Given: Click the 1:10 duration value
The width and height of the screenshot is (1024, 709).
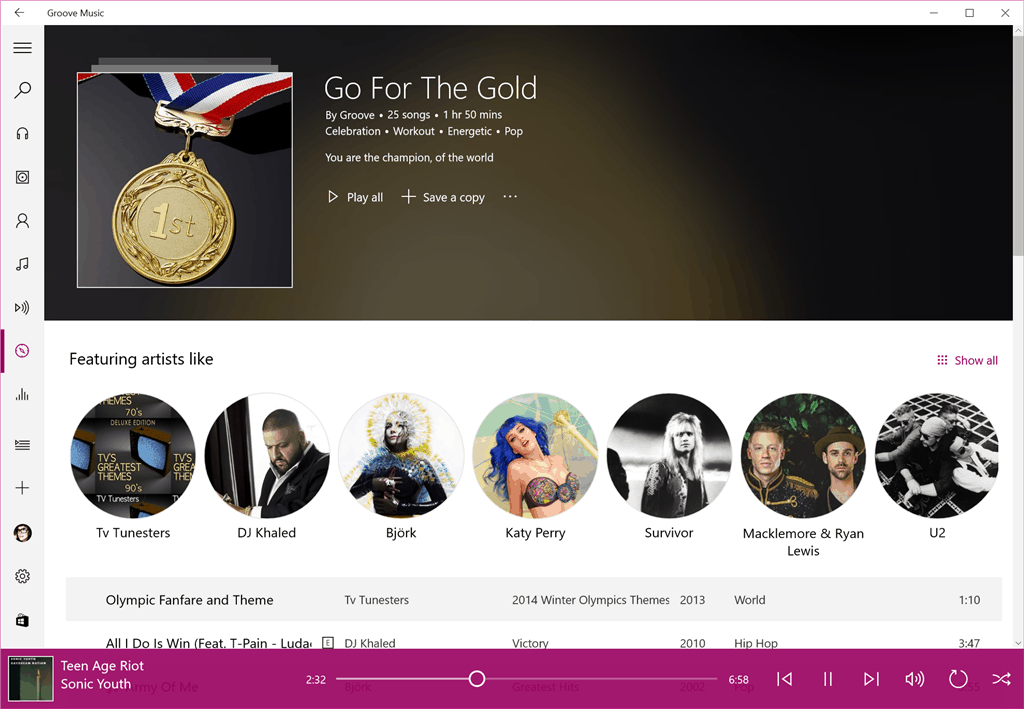Looking at the screenshot, I should click(969, 600).
